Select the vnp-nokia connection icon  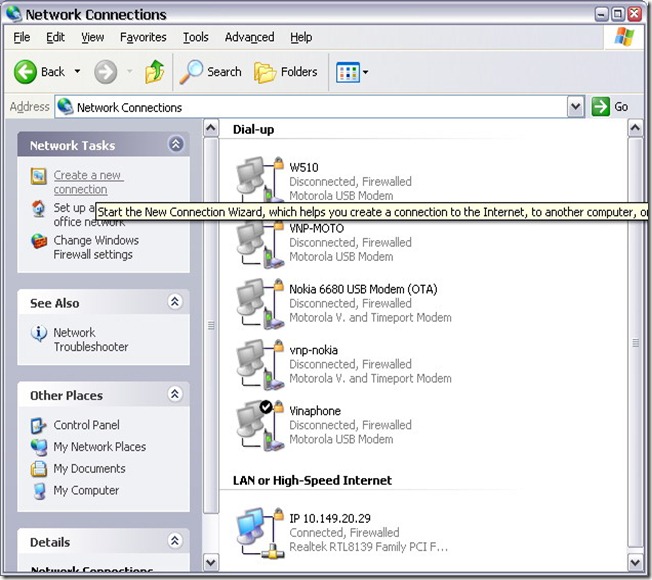(x=260, y=365)
